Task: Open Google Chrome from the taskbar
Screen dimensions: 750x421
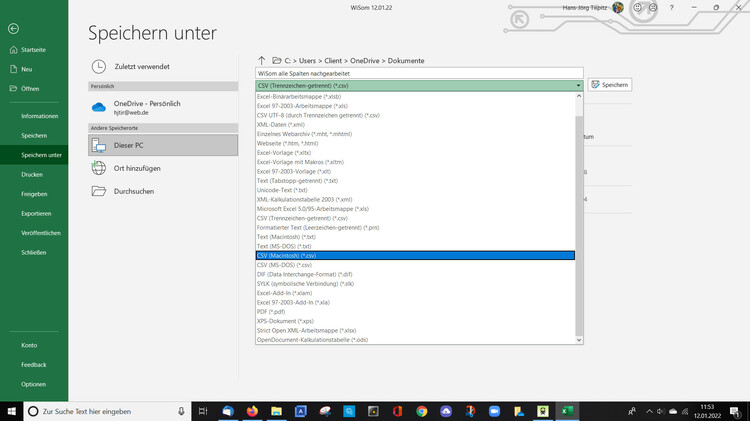Action: pyautogui.click(x=421, y=411)
